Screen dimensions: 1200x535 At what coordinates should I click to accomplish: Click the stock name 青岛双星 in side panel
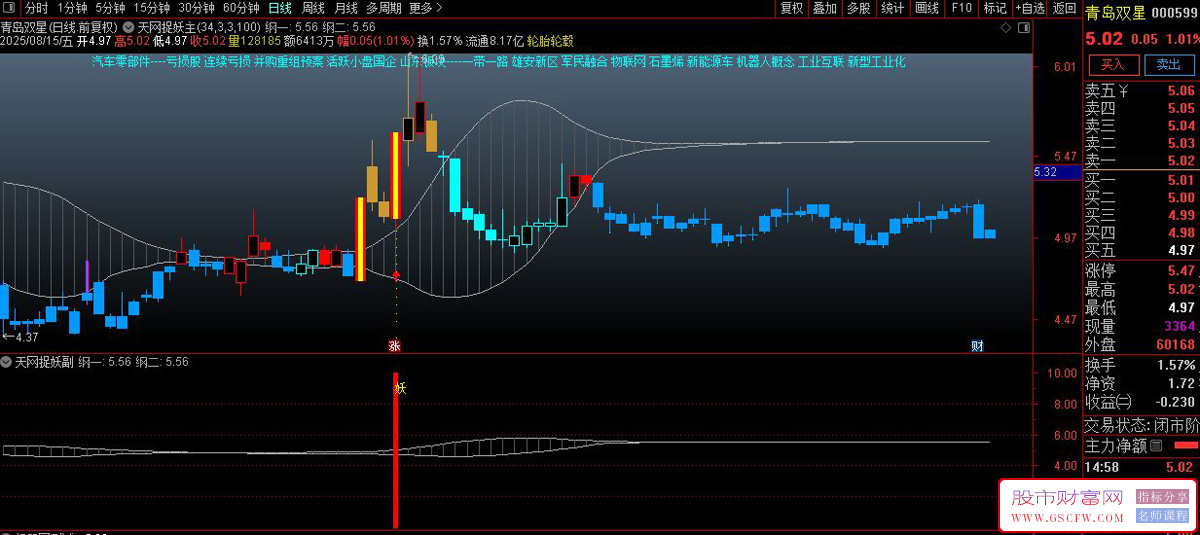1115,13
